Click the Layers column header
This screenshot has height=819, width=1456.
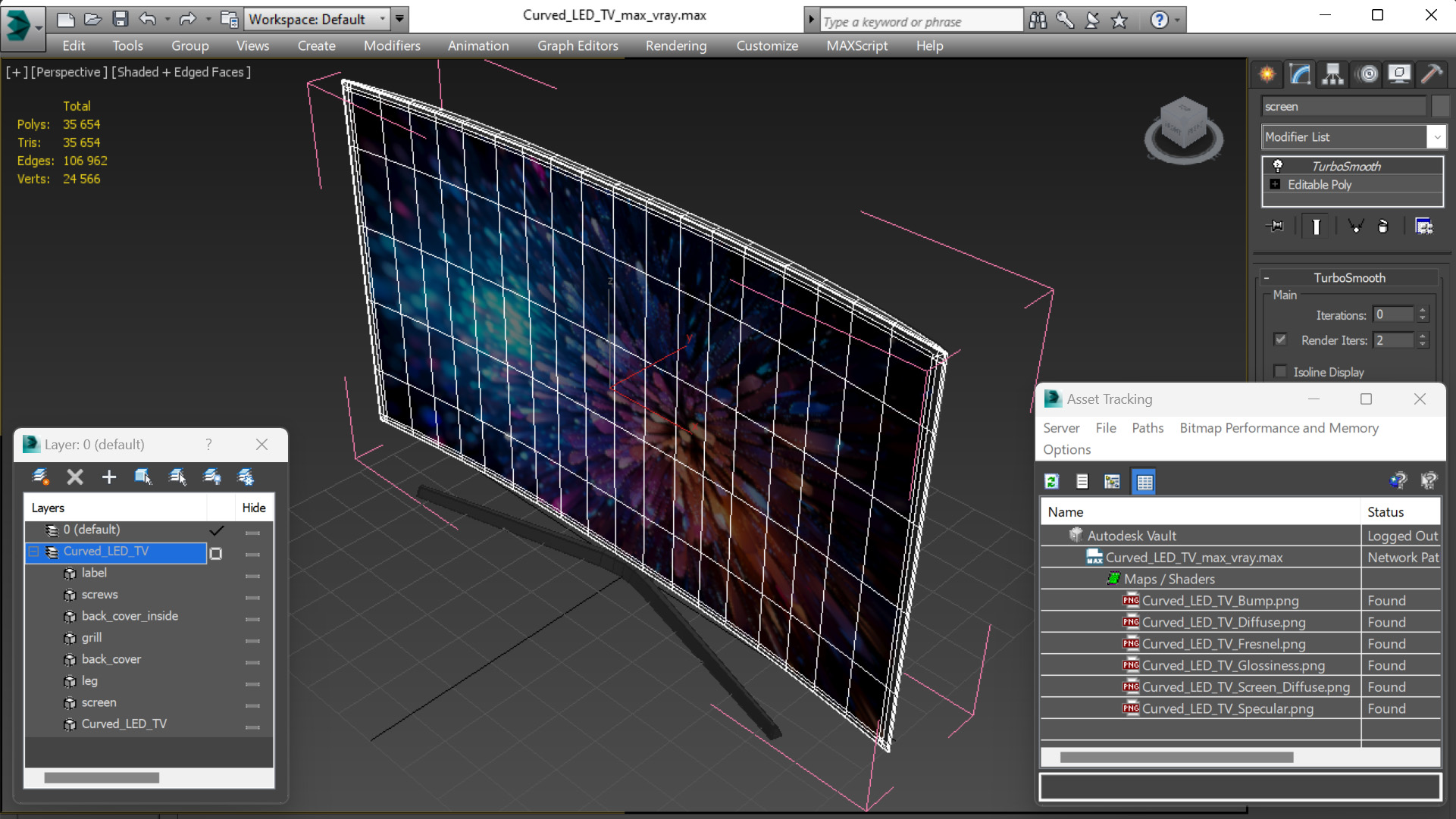115,508
